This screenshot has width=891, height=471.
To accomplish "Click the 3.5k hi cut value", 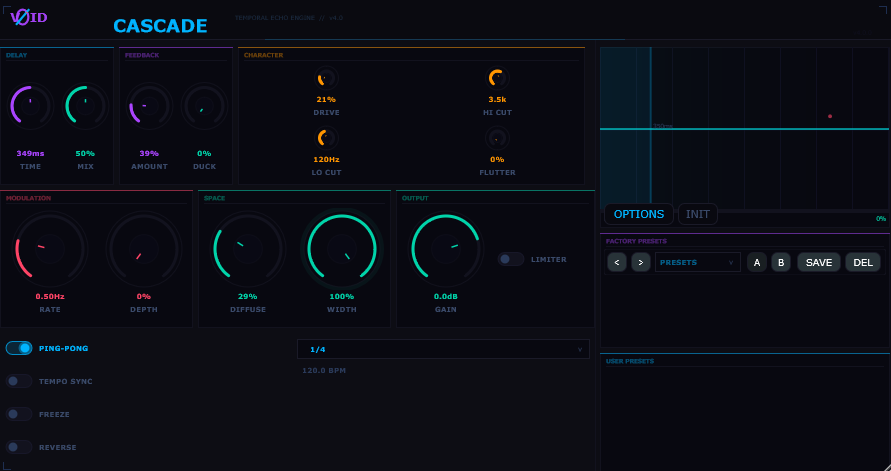I will tap(497, 99).
